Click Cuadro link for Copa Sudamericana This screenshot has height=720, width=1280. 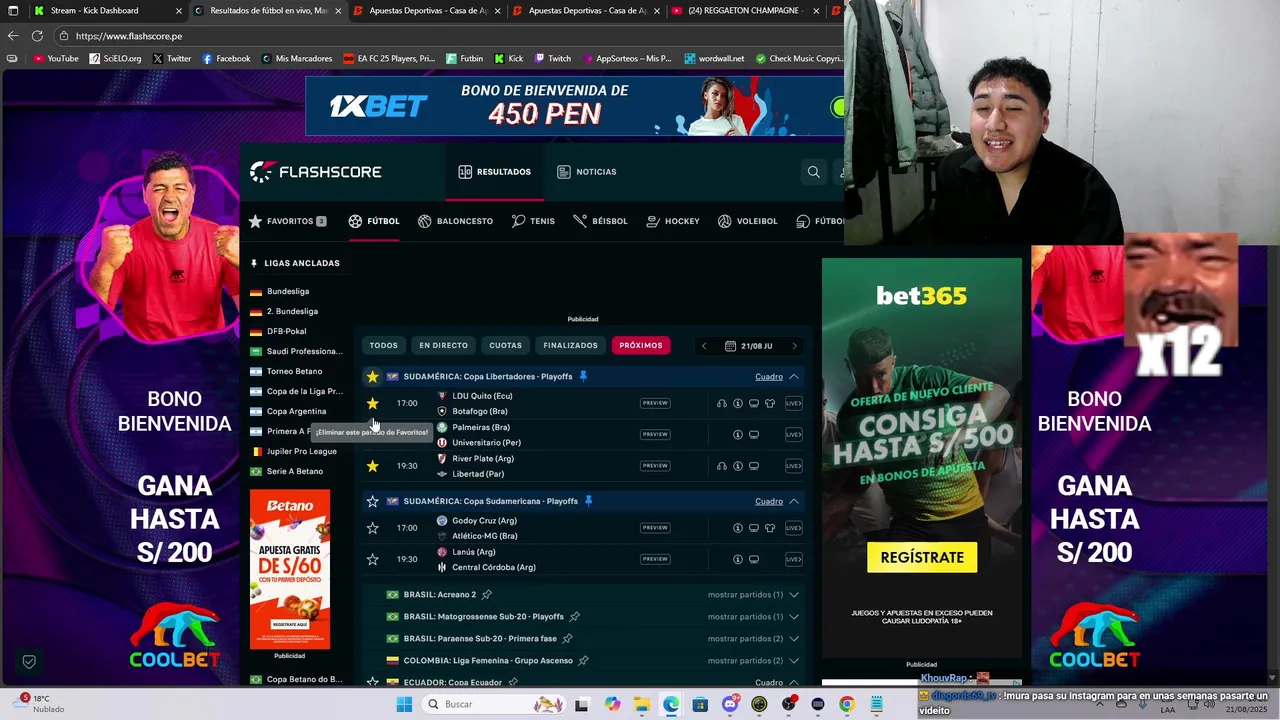click(769, 501)
